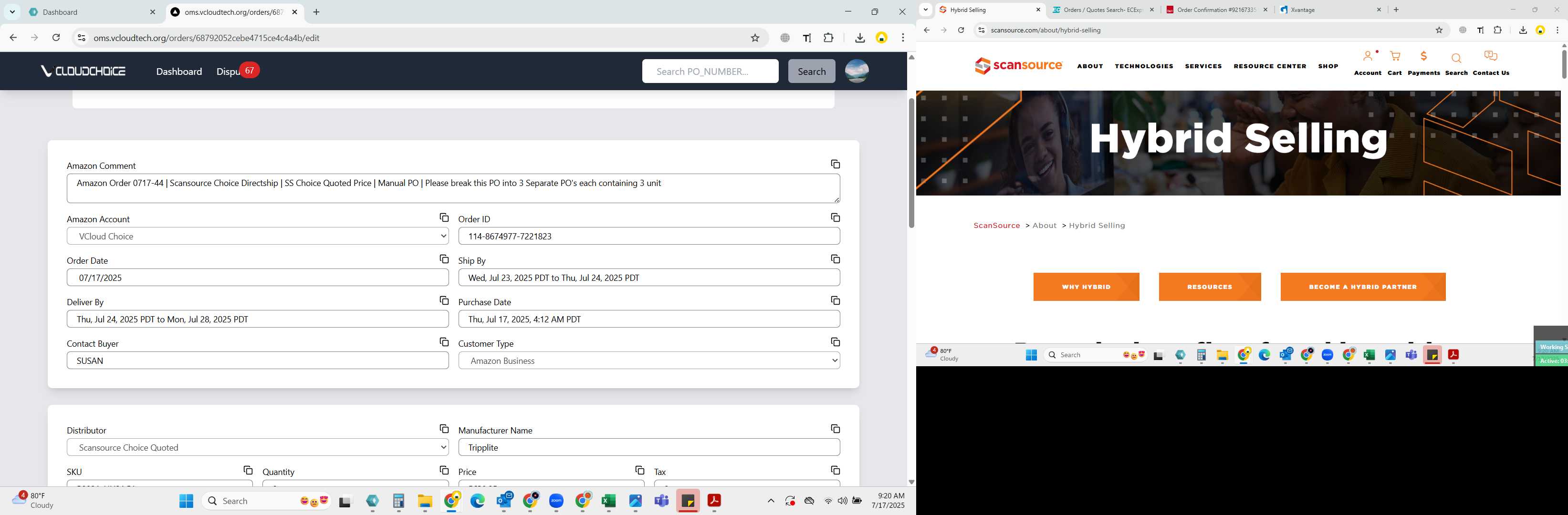This screenshot has width=1568, height=515.
Task: Click into the Amazon Comment text area
Action: (453, 188)
